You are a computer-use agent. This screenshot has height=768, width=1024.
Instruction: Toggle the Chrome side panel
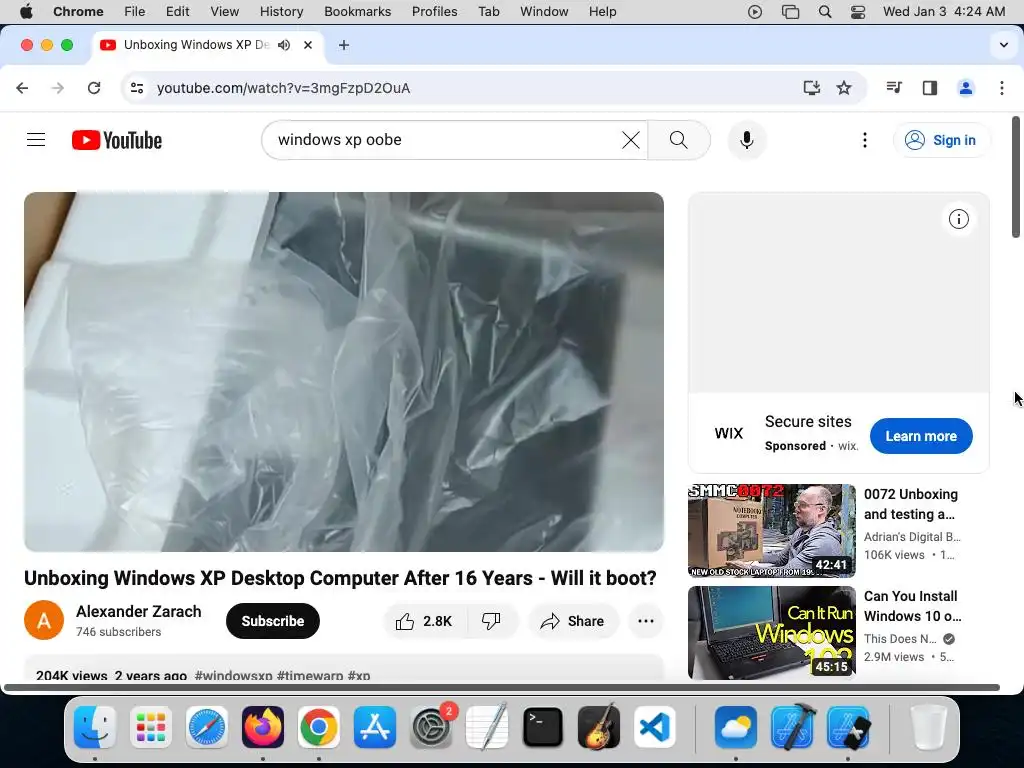(x=930, y=88)
